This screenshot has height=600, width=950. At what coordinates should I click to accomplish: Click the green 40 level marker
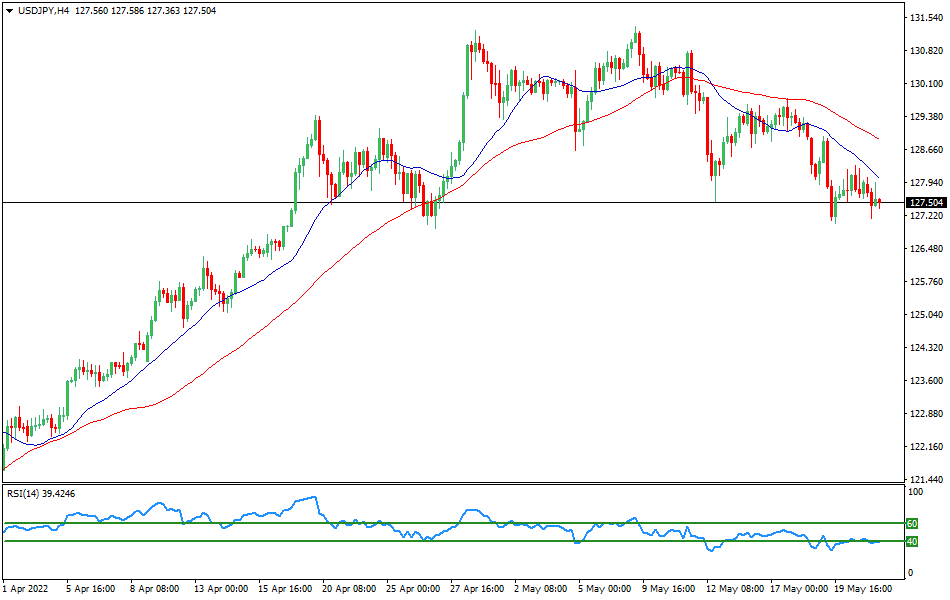tap(911, 541)
